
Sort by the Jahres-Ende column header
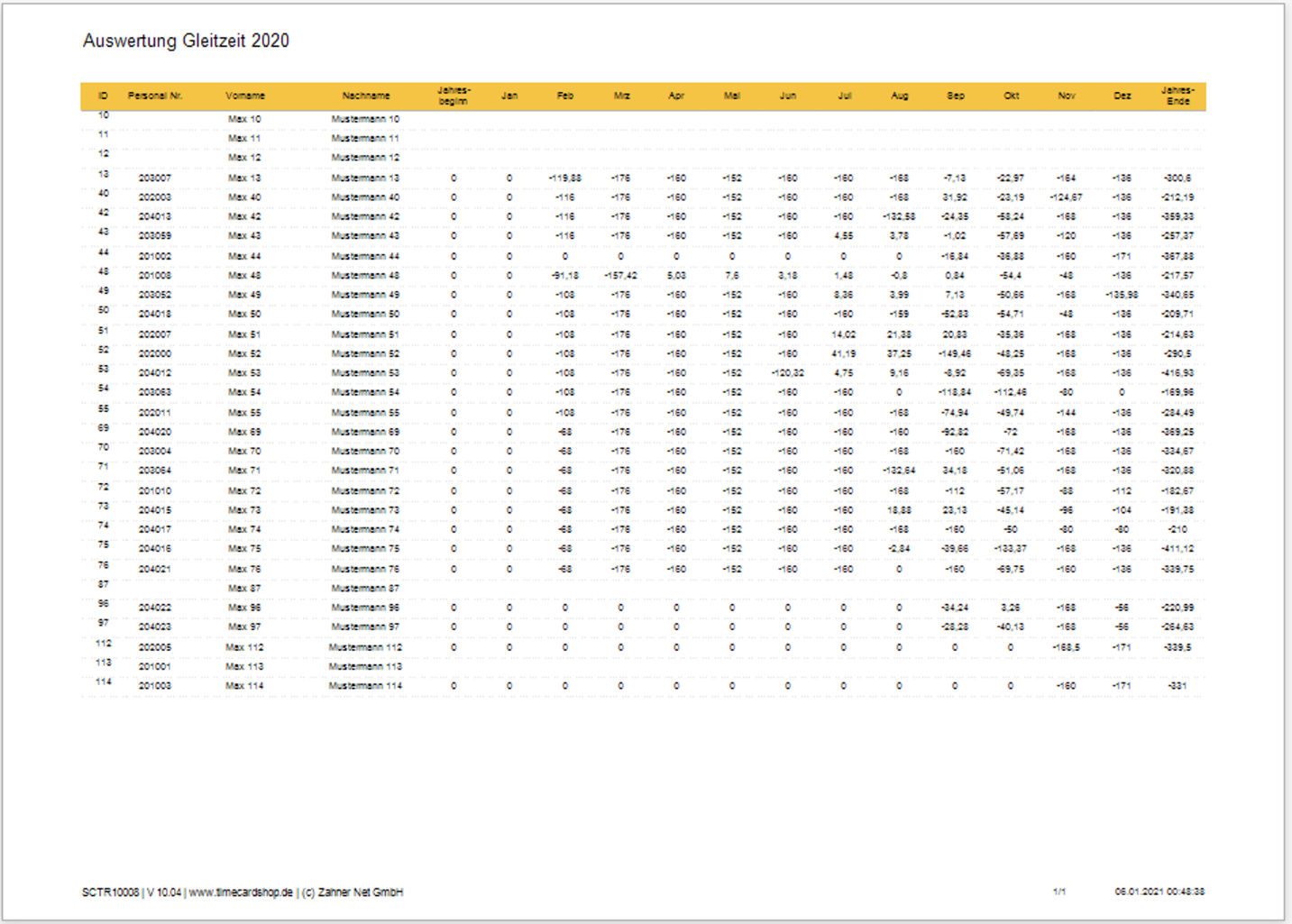[1178, 96]
